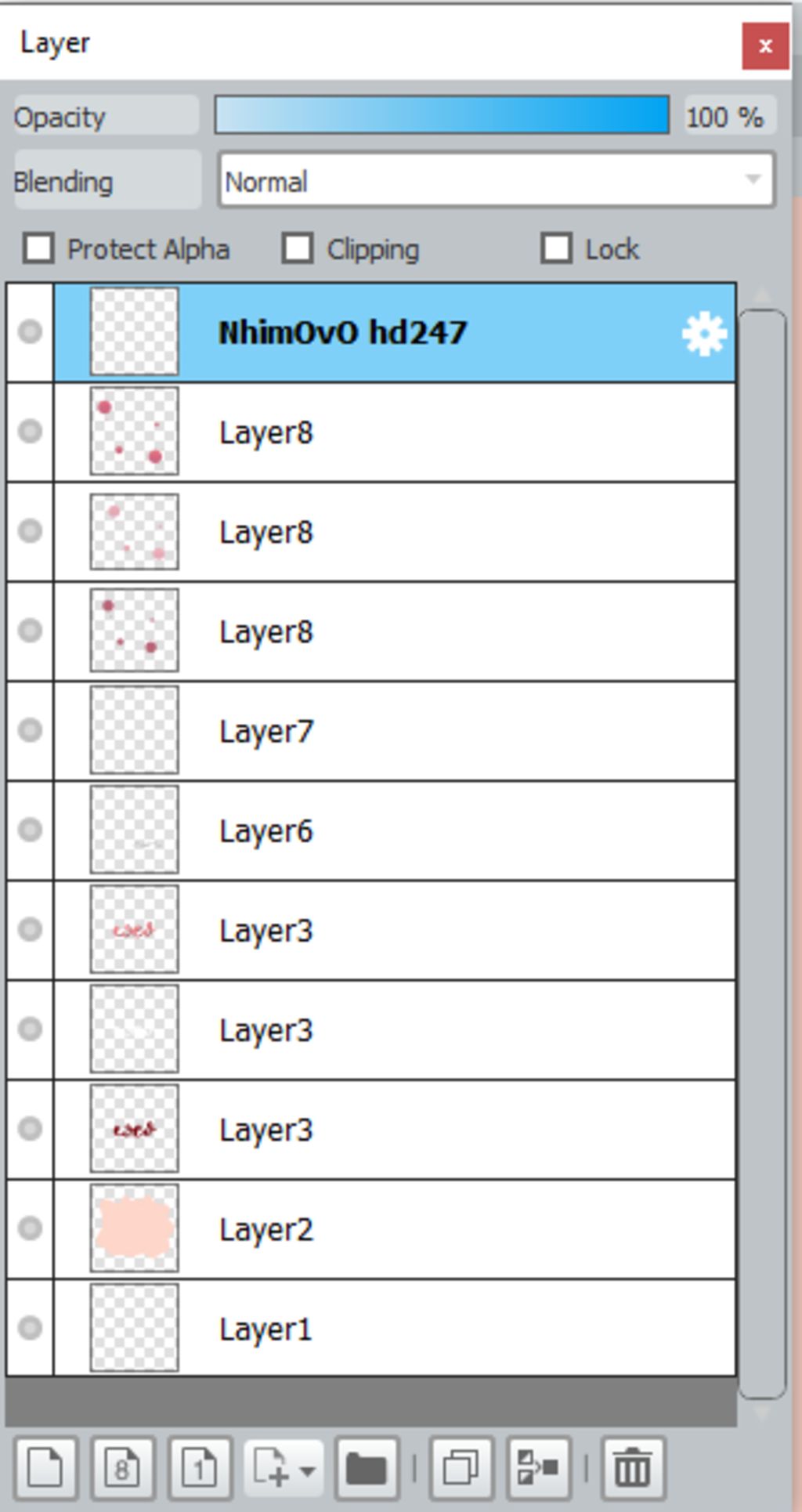
Task: Enable the Clipping checkbox
Action: click(x=298, y=249)
